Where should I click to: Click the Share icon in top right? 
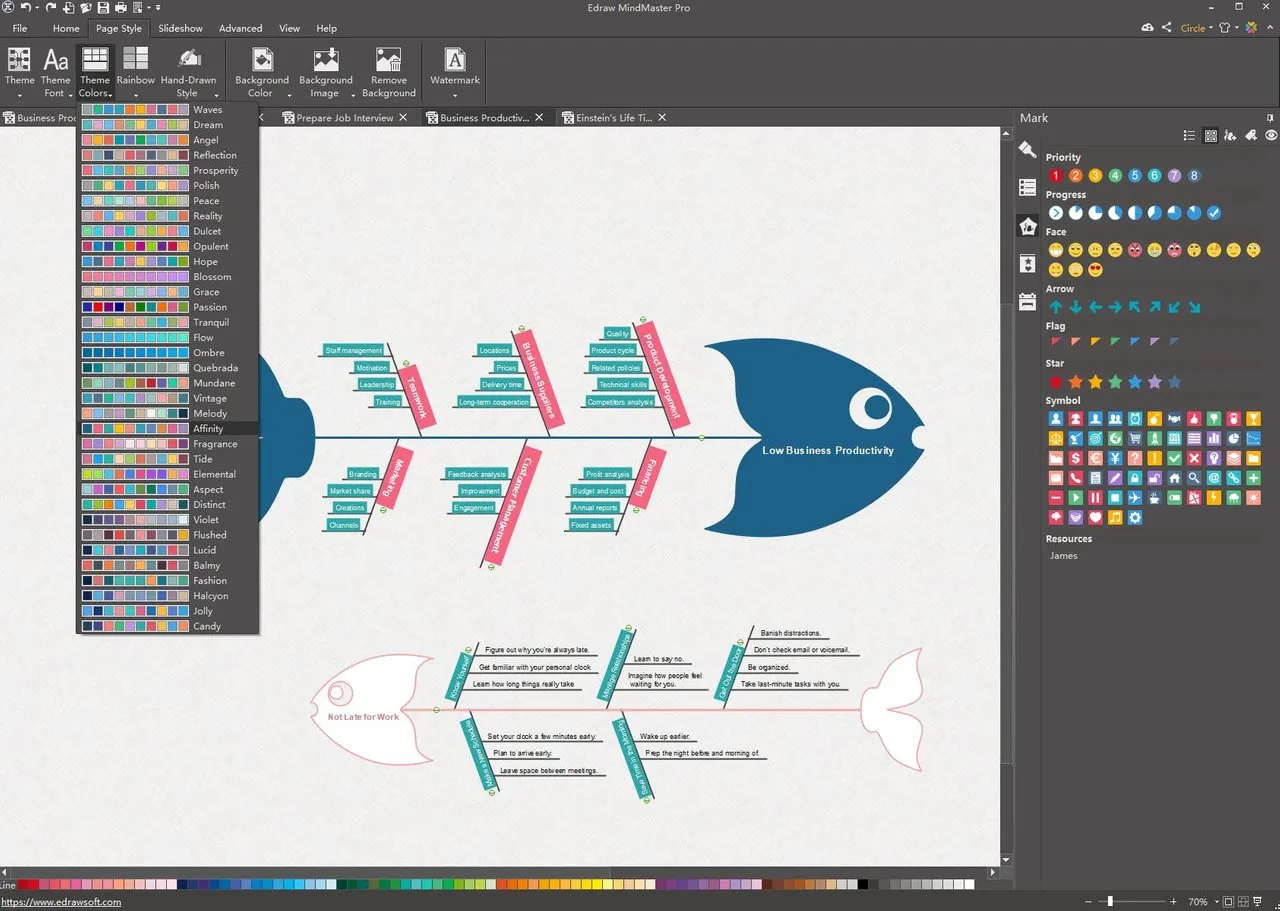coord(1167,28)
